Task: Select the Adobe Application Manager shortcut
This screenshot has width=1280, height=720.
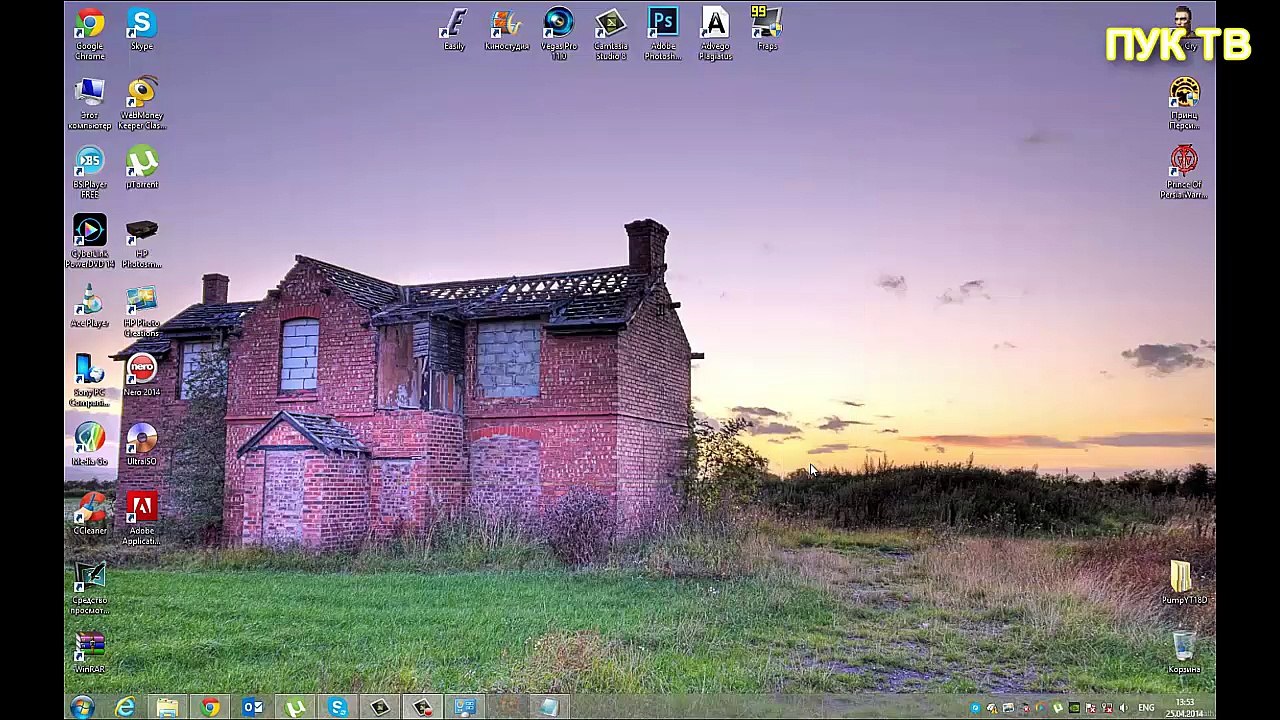Action: point(141,519)
